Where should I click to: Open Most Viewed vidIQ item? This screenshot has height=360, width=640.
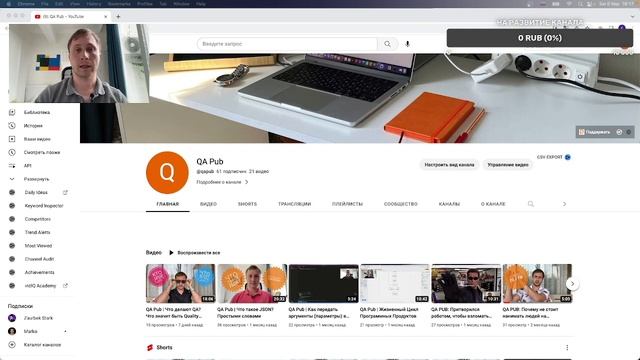pyautogui.click(x=38, y=246)
